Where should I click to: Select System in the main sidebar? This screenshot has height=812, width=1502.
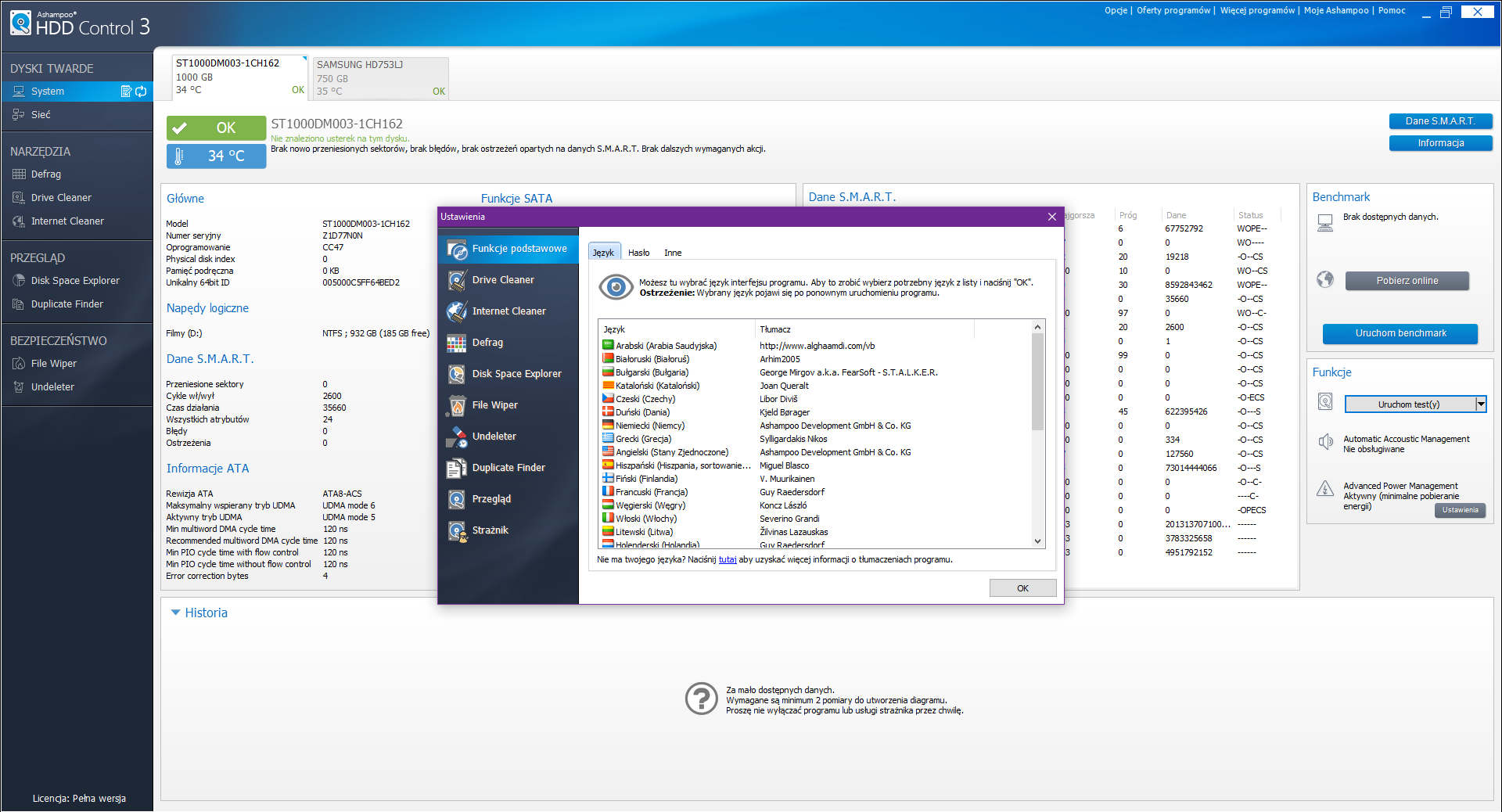(x=77, y=92)
